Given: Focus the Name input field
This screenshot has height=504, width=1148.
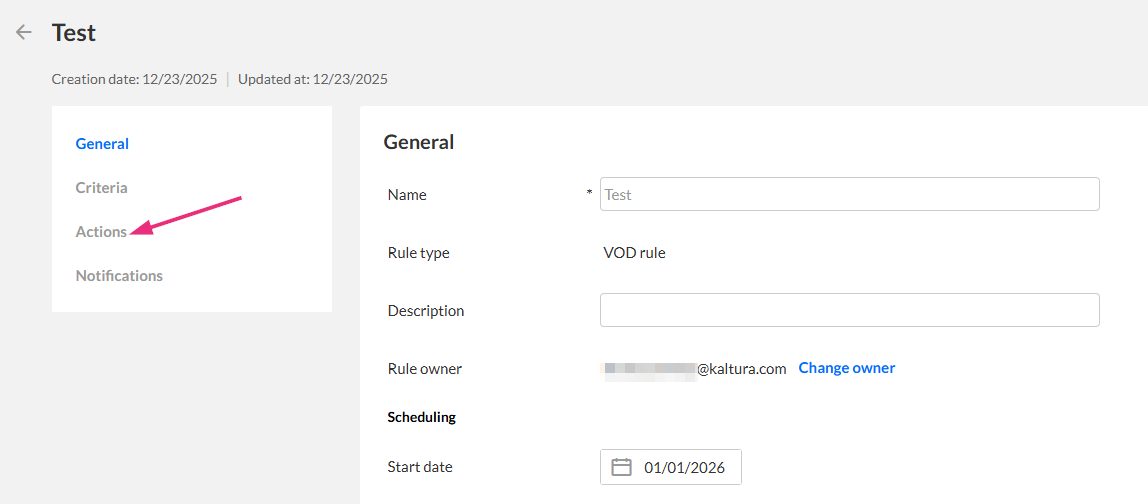Looking at the screenshot, I should click(849, 195).
